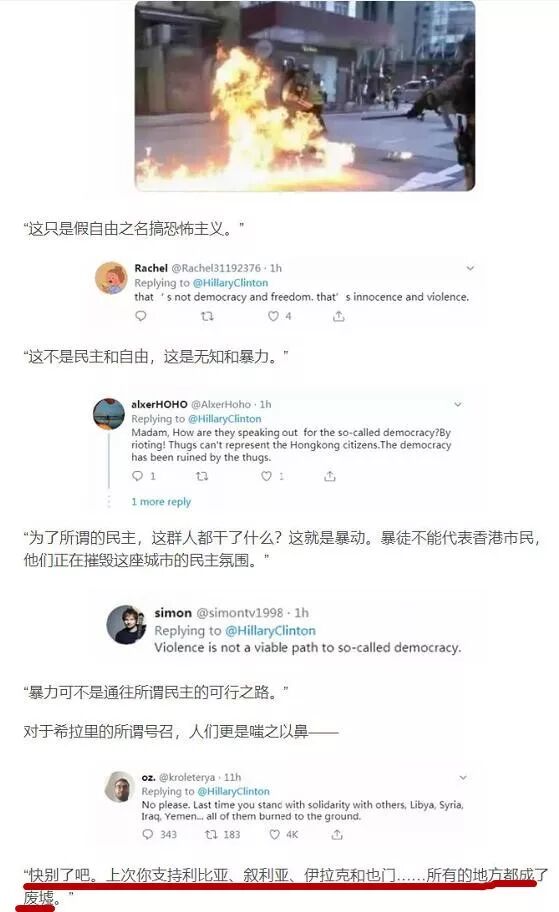Retweet oz.'s tweet showing 183
Viewport: 559px width, 912px height.
(211, 834)
